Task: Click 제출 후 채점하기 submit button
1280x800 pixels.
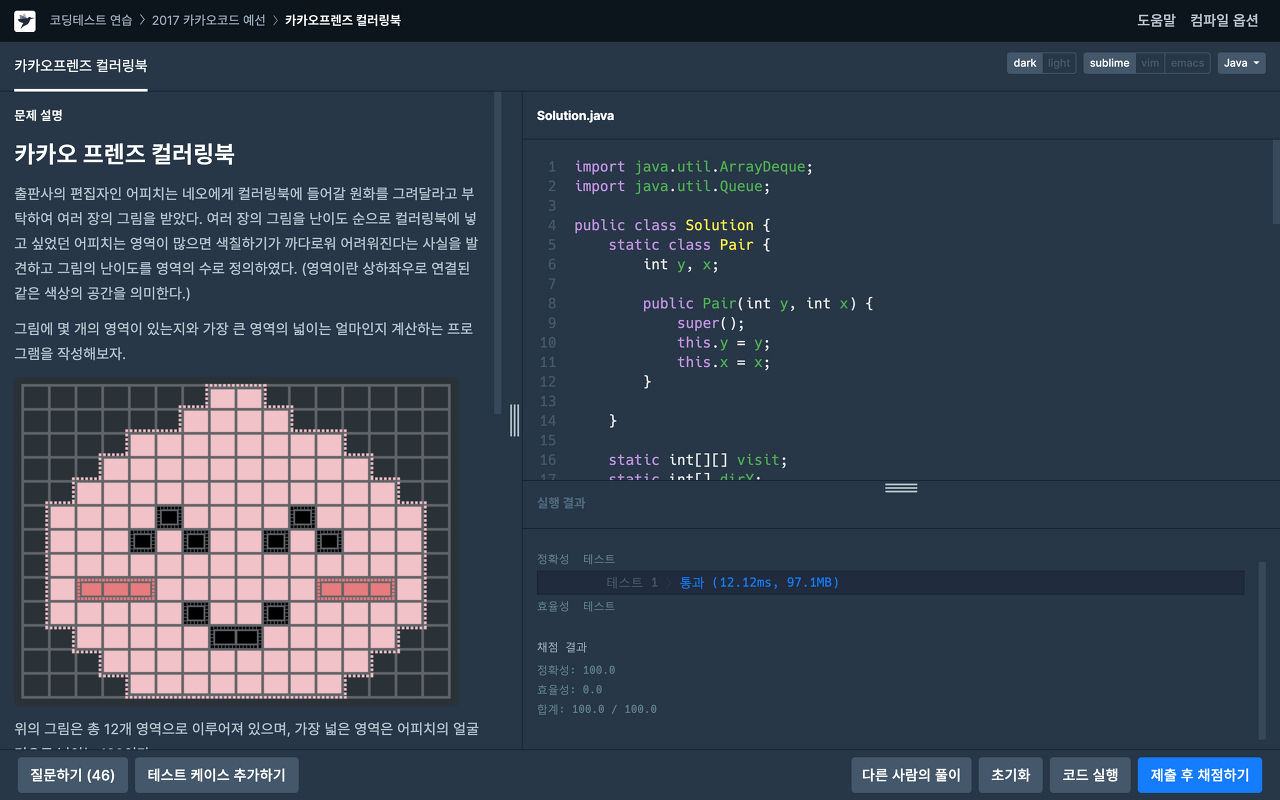Action: coord(1200,775)
